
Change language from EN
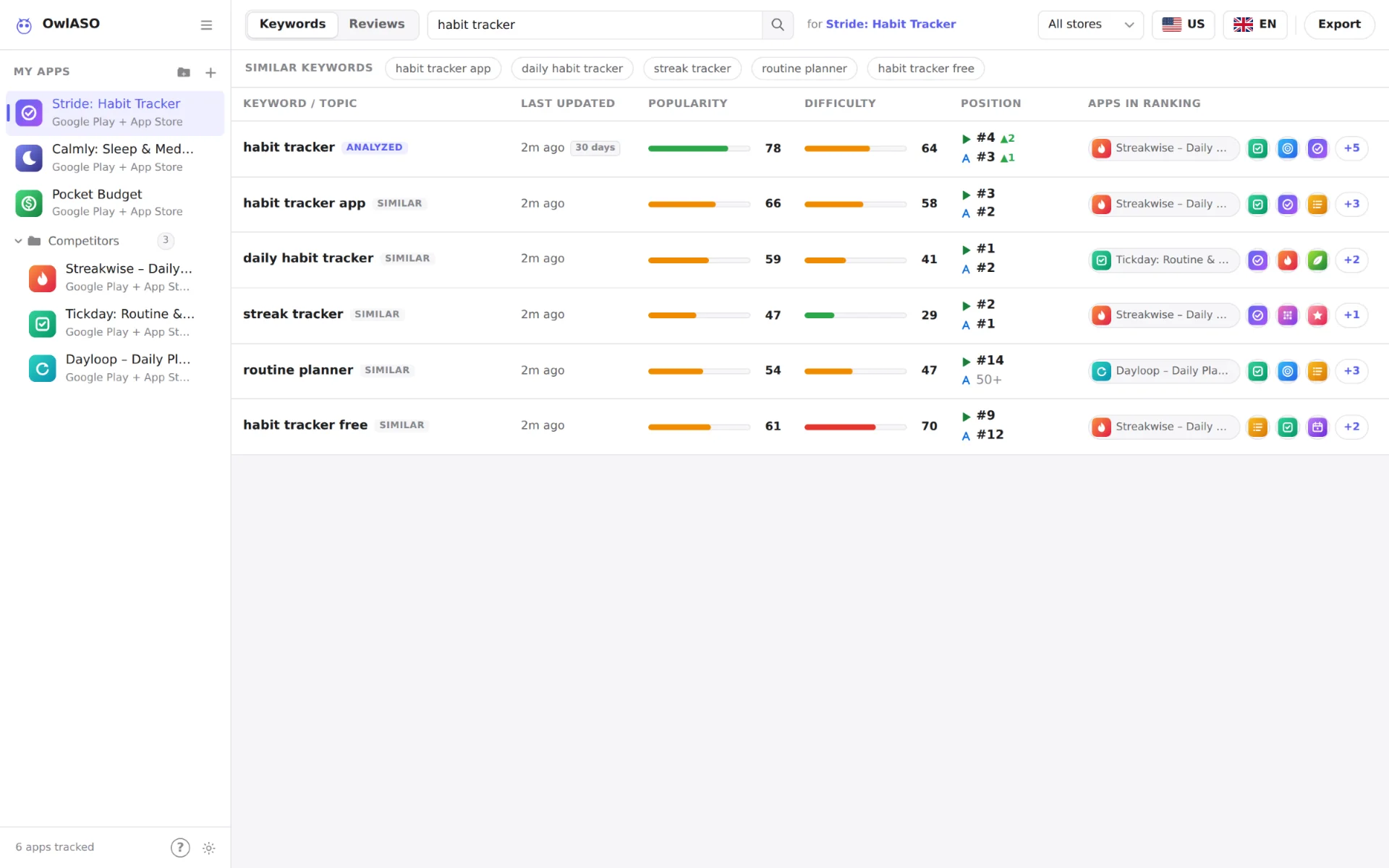(1254, 25)
